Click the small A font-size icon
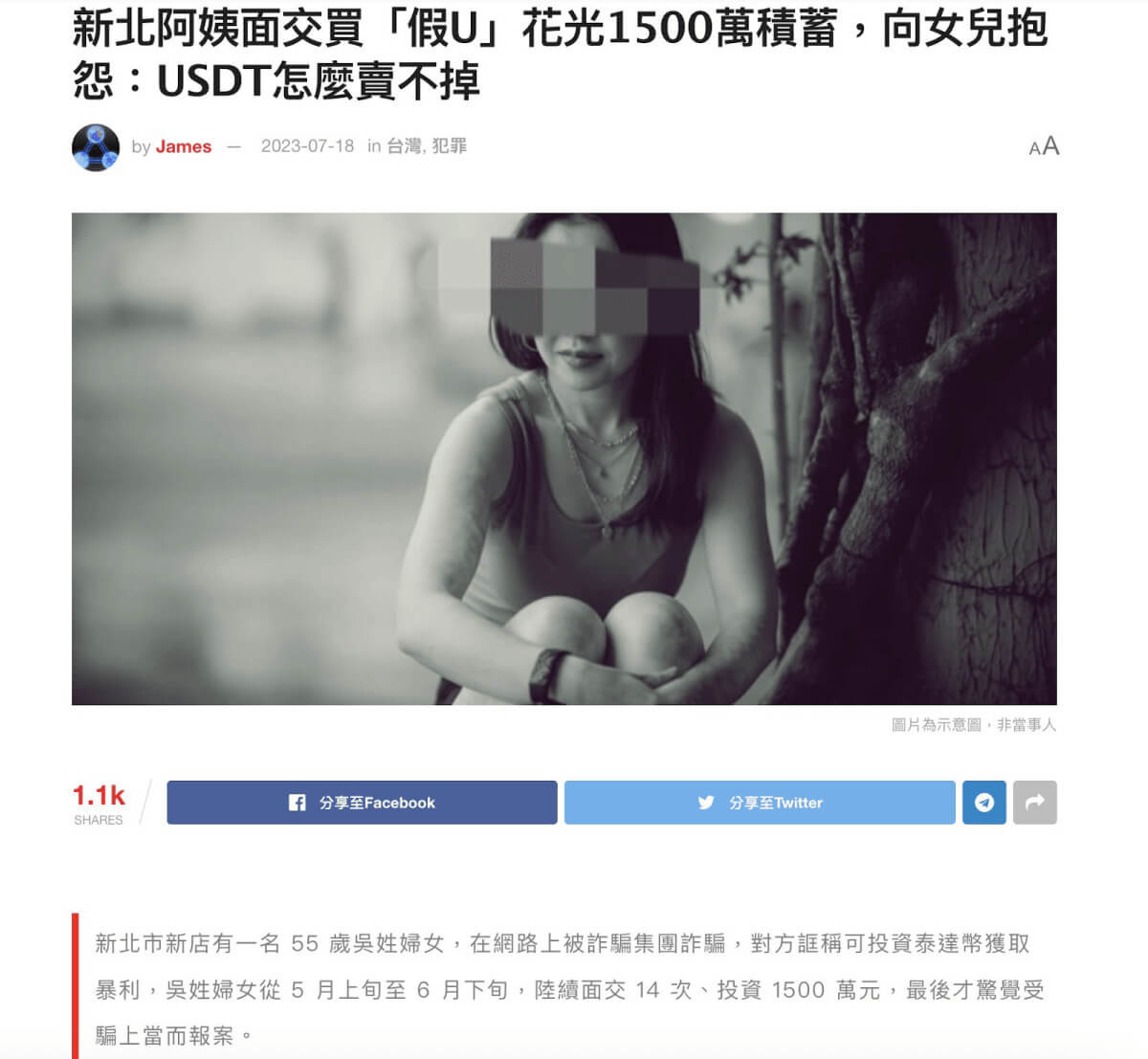 pos(1034,149)
